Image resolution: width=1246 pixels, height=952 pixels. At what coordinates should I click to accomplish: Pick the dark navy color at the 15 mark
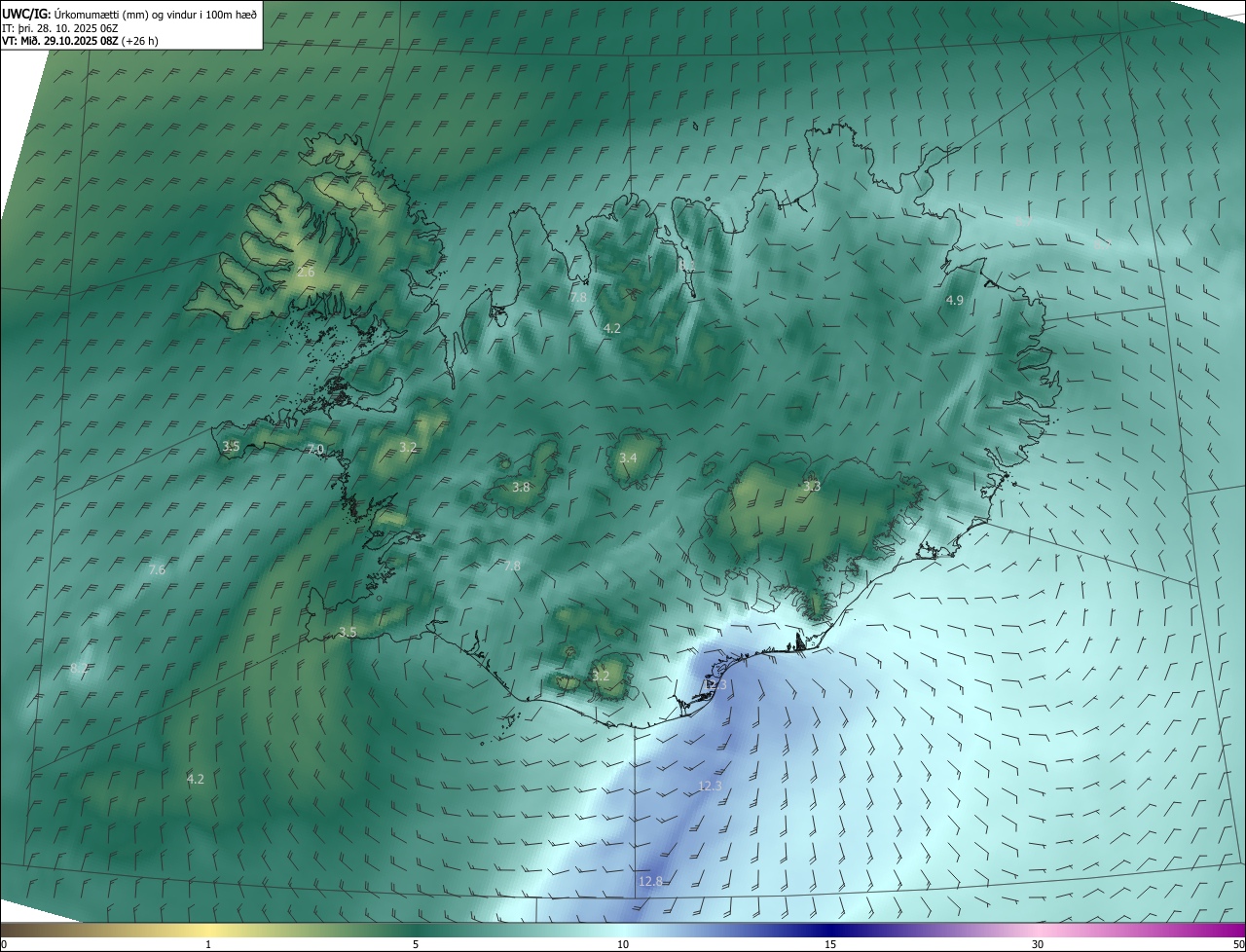(830, 930)
